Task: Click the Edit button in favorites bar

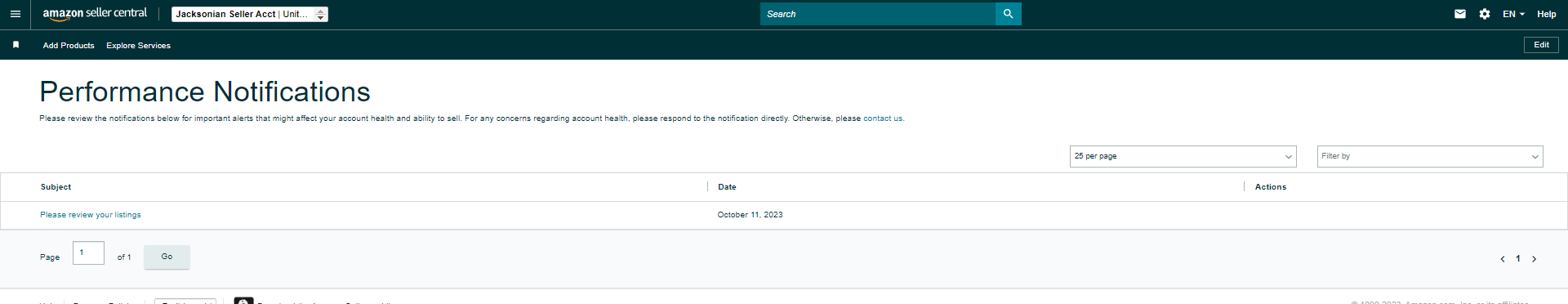Action: [1541, 45]
